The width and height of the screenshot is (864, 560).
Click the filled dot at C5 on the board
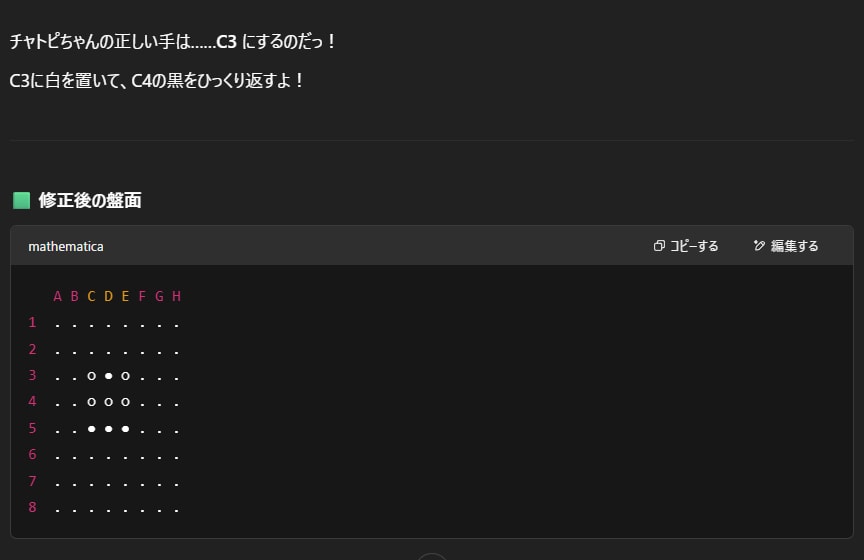pyautogui.click(x=91, y=429)
